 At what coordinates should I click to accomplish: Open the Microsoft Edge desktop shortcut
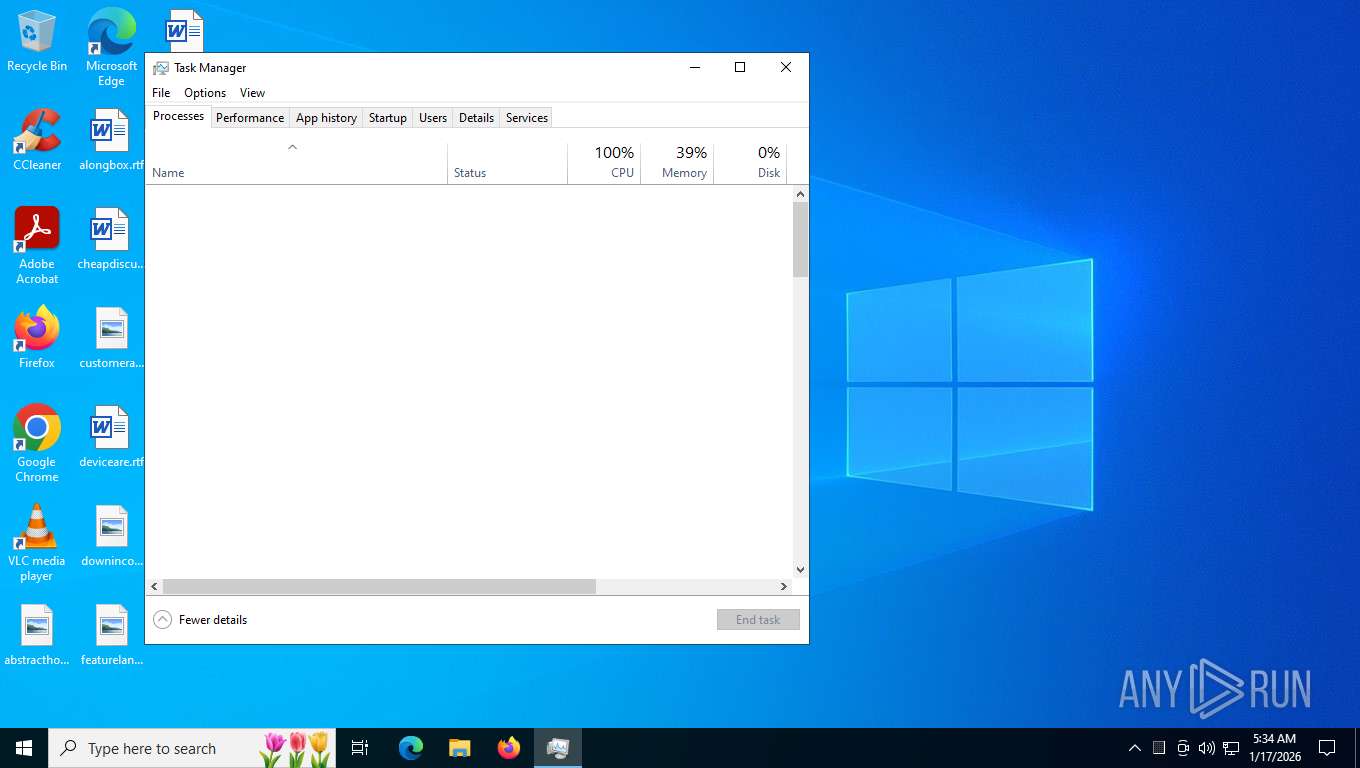[x=111, y=48]
